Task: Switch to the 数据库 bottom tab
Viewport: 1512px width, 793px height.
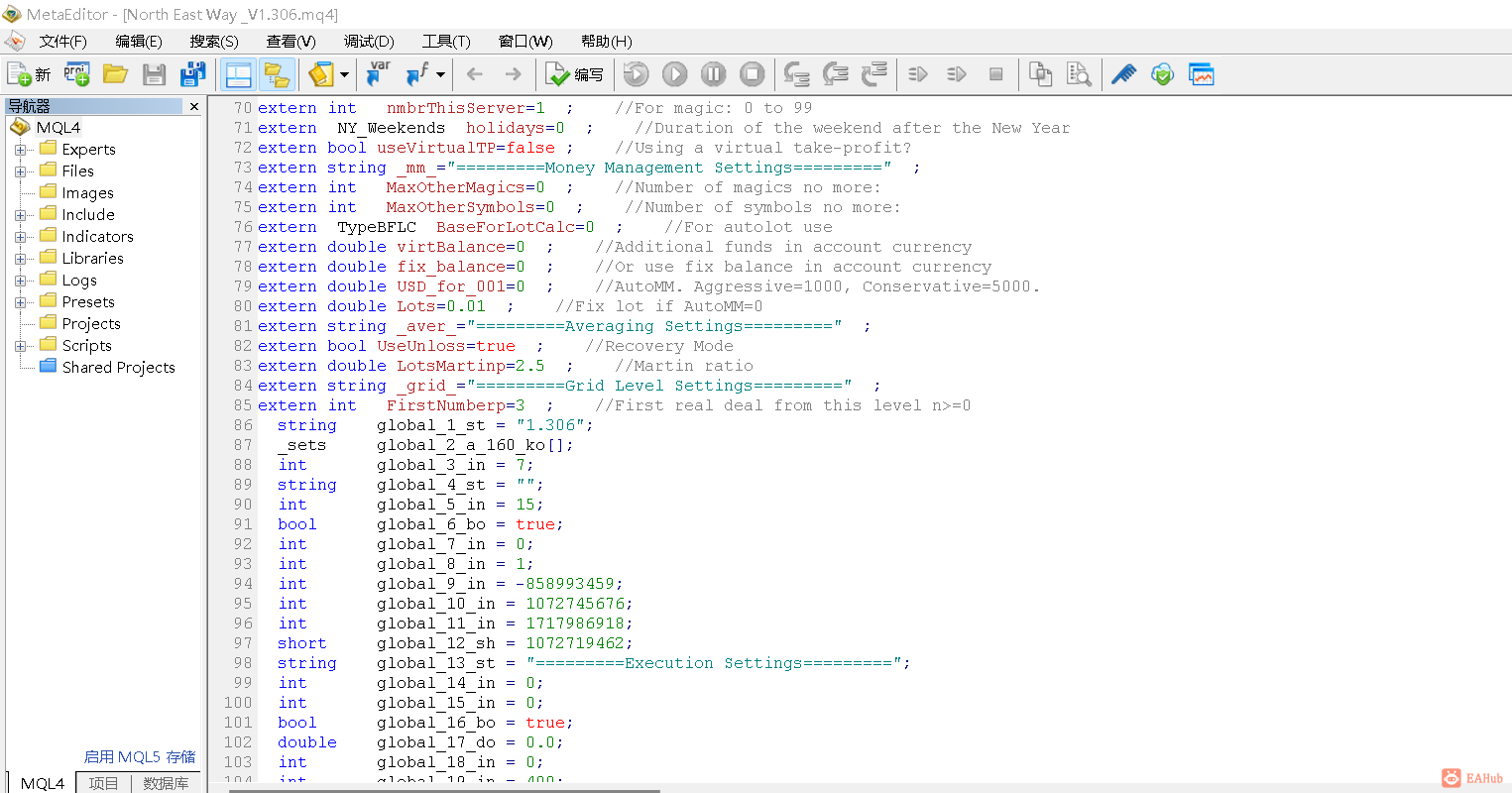Action: (x=166, y=783)
